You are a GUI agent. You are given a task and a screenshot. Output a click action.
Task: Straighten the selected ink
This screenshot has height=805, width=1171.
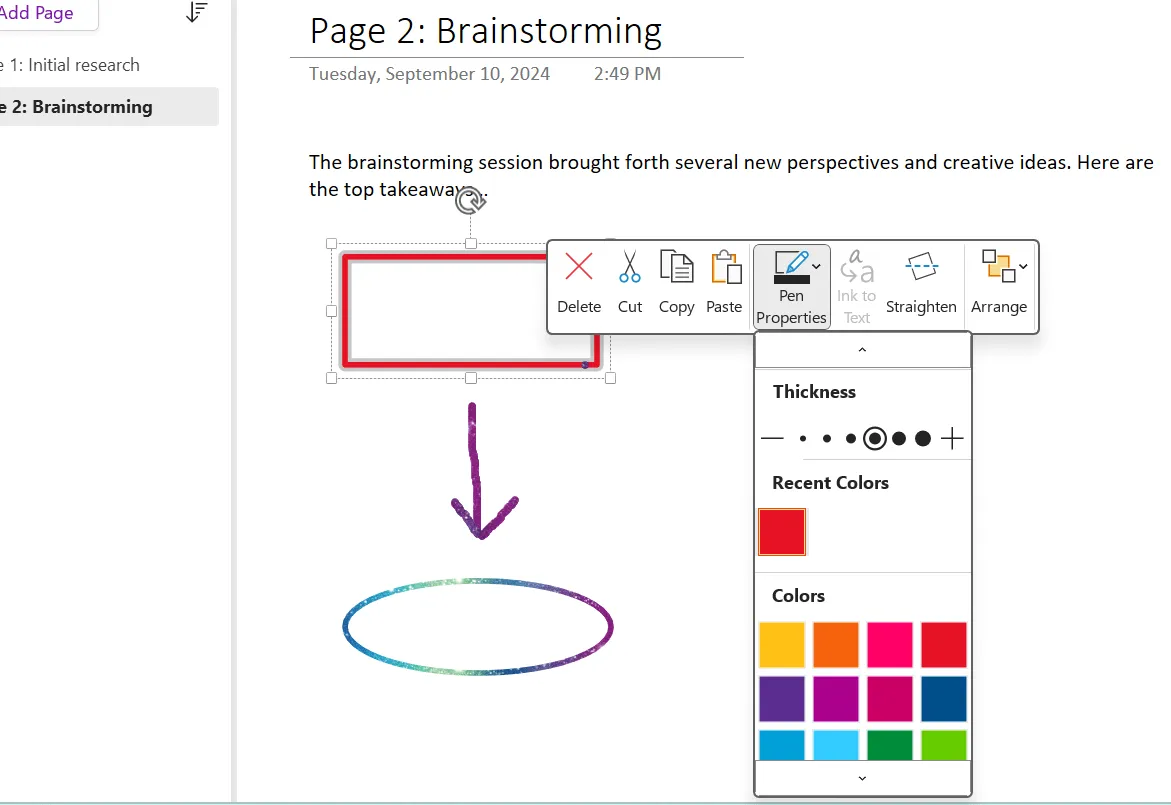click(x=921, y=284)
